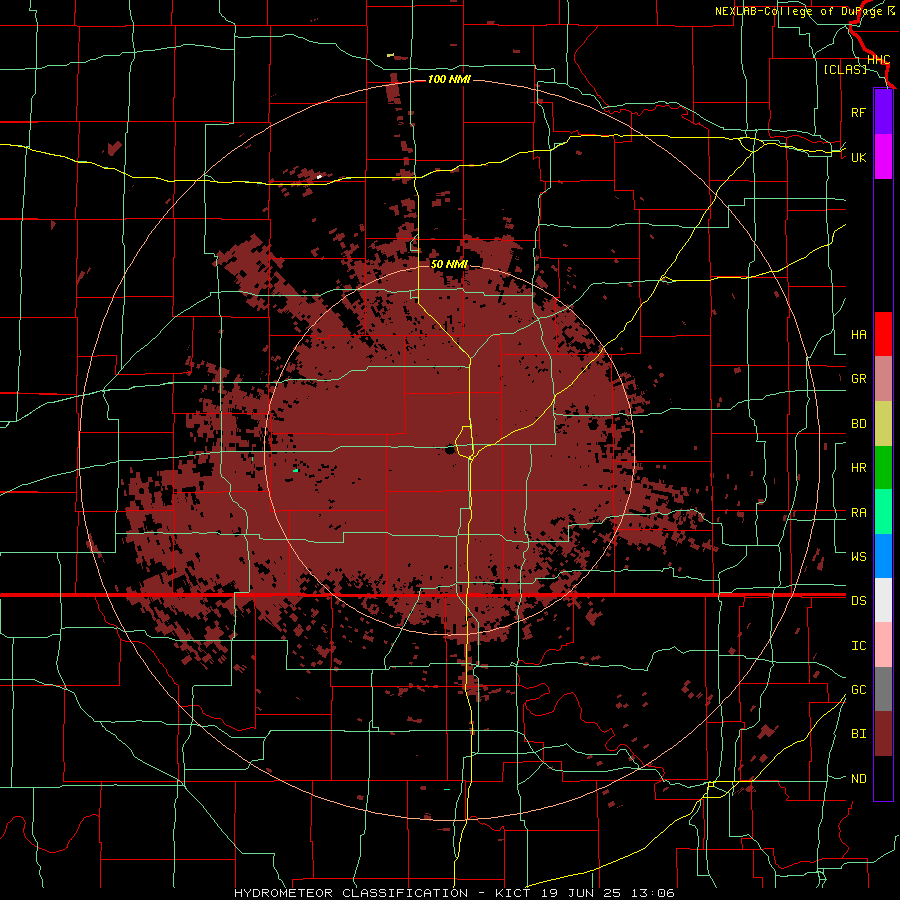Viewport: 900px width, 900px height.
Task: Click the small green rain pixel west of radar
Action: (x=296, y=471)
